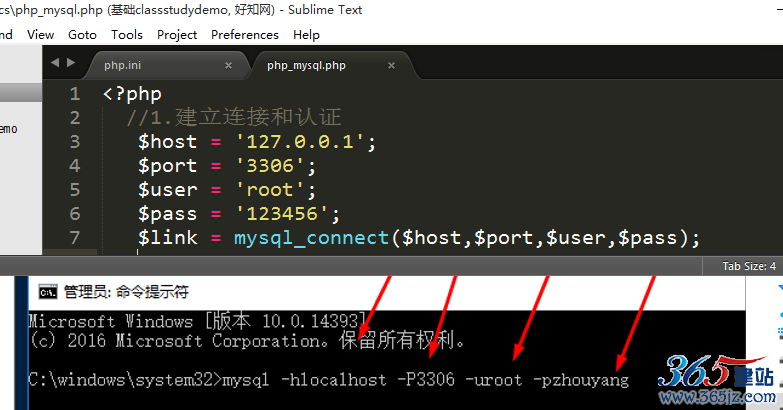This screenshot has height=410, width=783.
Task: Click the next tab arrow
Action: pos(71,62)
